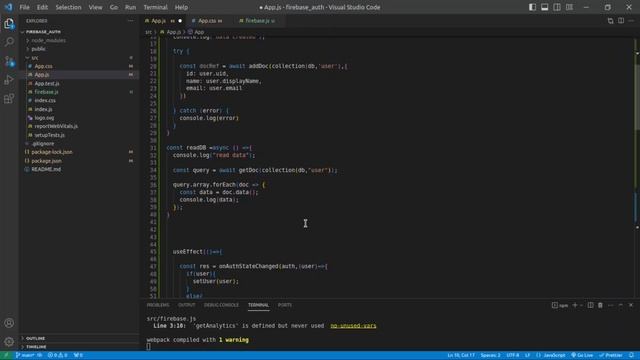The width and height of the screenshot is (640, 360).
Task: Click the Prettier status bar item
Action: 611,356
